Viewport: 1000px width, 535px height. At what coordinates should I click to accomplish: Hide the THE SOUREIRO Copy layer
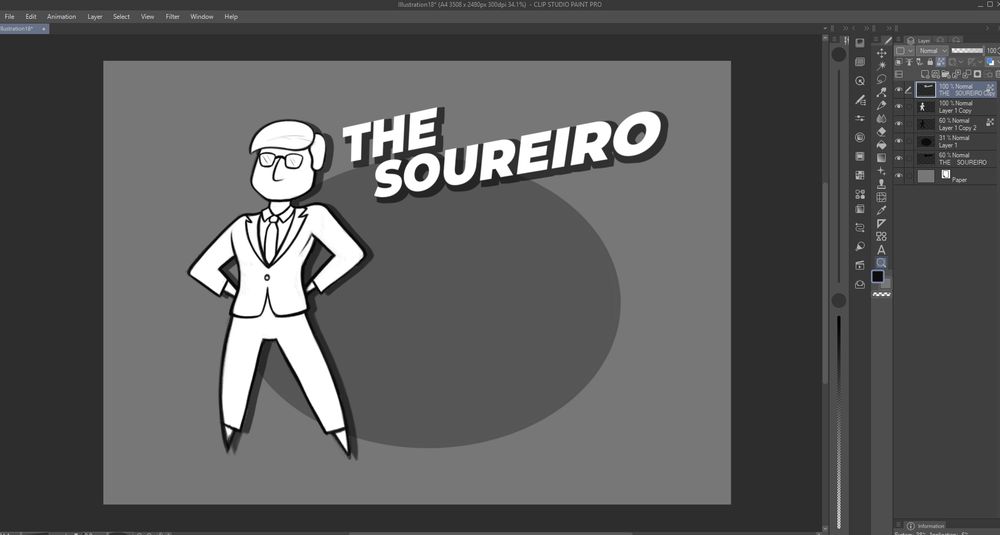tap(899, 89)
